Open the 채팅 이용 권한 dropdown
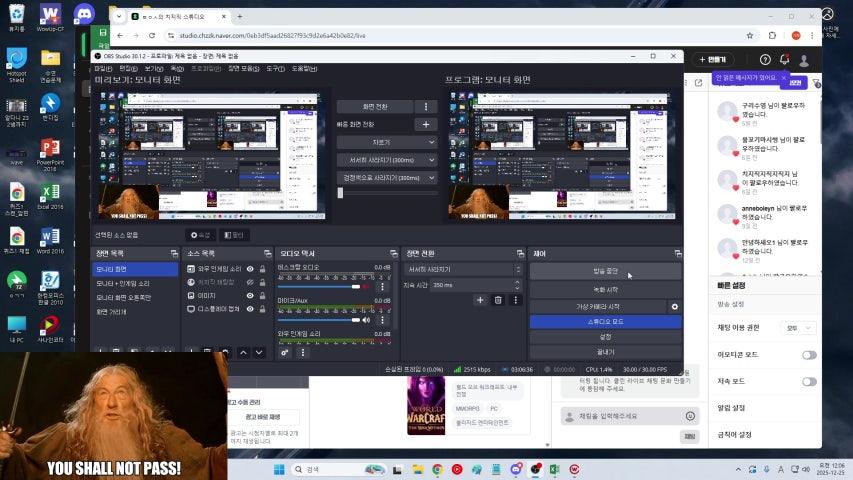The height and width of the screenshot is (480, 853). point(798,327)
